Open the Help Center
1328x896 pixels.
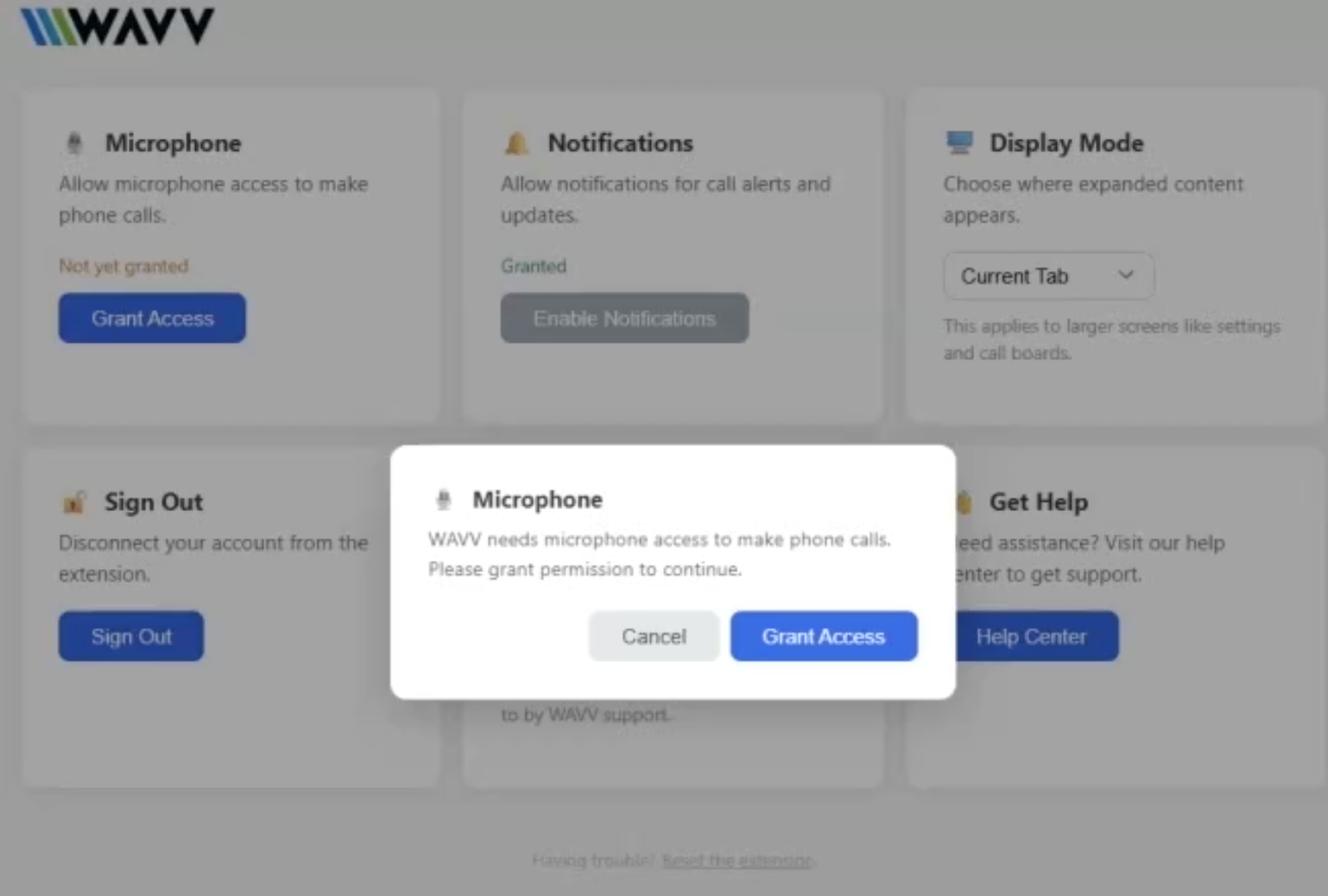pyautogui.click(x=1036, y=636)
